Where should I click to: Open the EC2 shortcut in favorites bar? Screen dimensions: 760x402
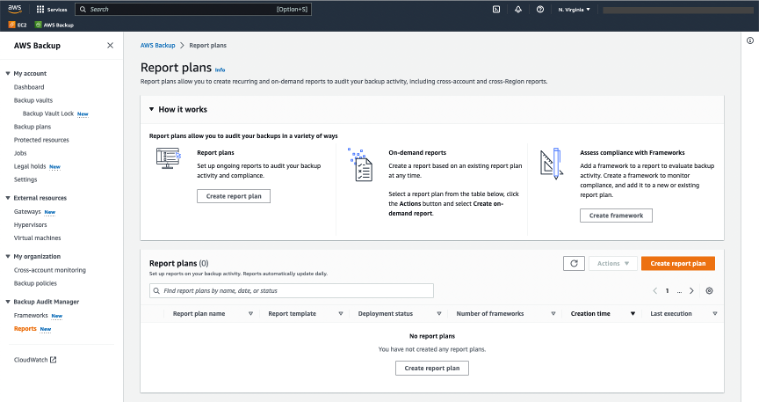click(17, 25)
